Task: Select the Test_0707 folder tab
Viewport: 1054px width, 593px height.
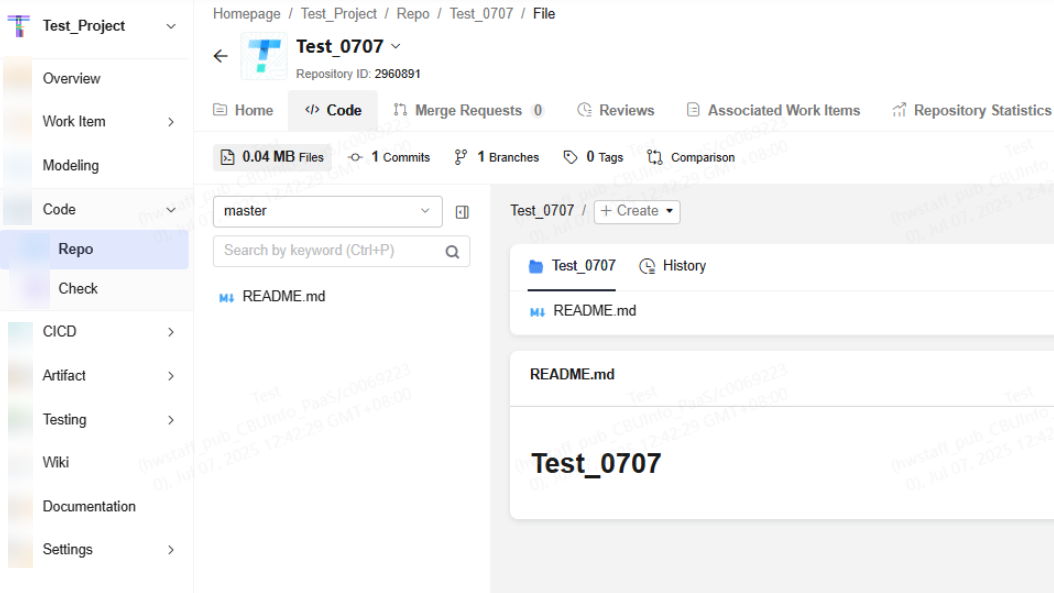Action: click(572, 266)
